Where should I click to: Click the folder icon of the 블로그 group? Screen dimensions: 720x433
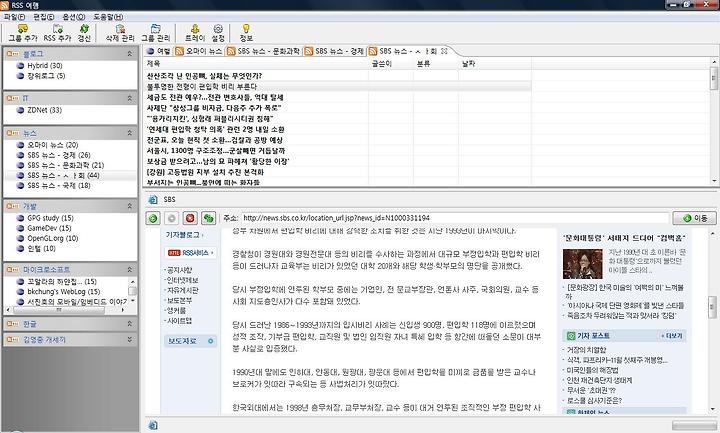[x=13, y=54]
